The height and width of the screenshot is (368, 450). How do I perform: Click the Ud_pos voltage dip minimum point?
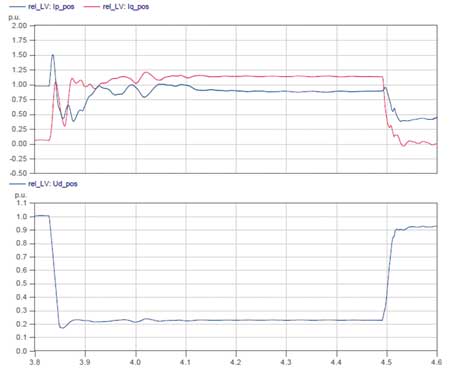pos(62,328)
